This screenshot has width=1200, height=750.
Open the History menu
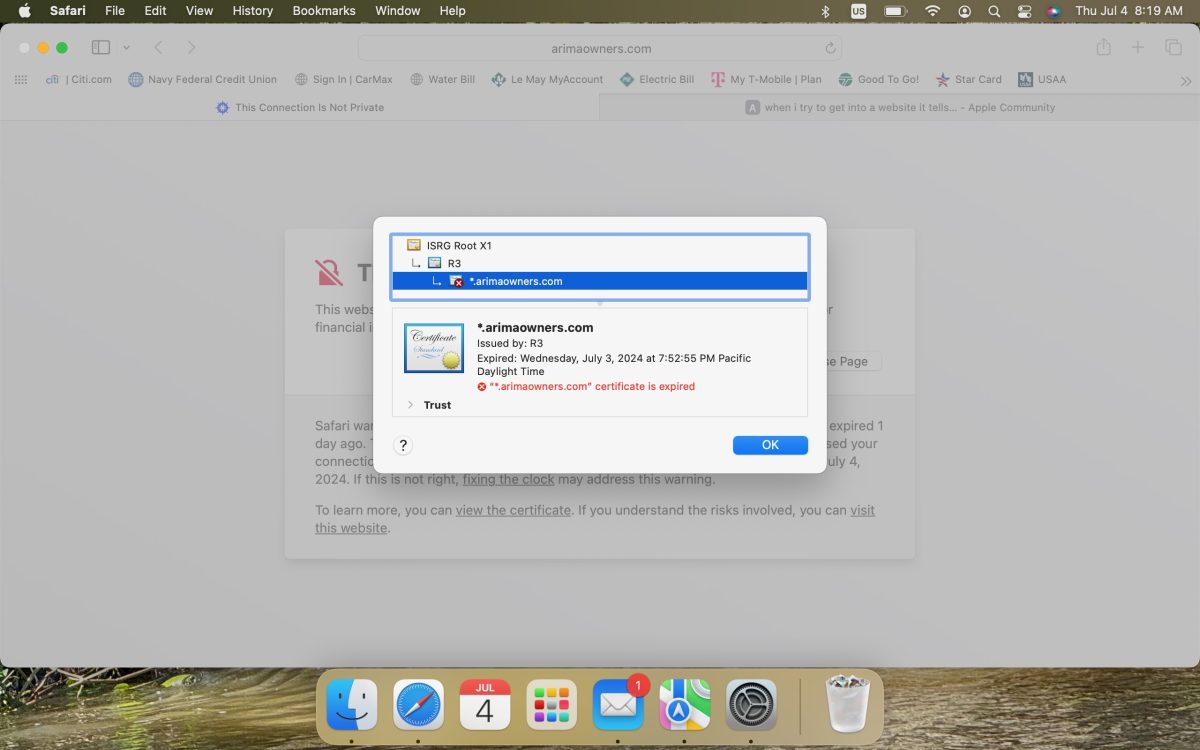(x=252, y=11)
